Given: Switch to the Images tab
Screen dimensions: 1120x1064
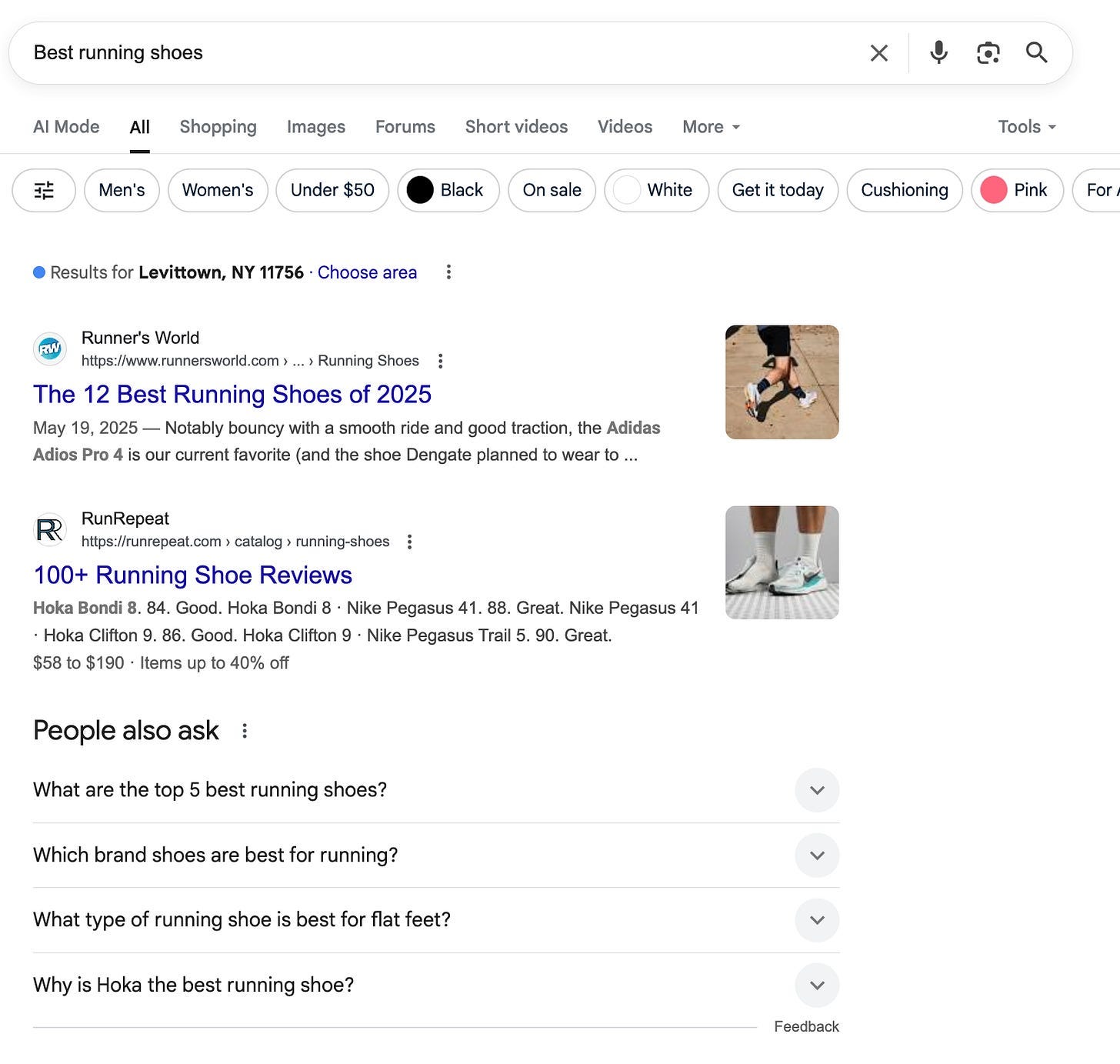Looking at the screenshot, I should pyautogui.click(x=316, y=127).
